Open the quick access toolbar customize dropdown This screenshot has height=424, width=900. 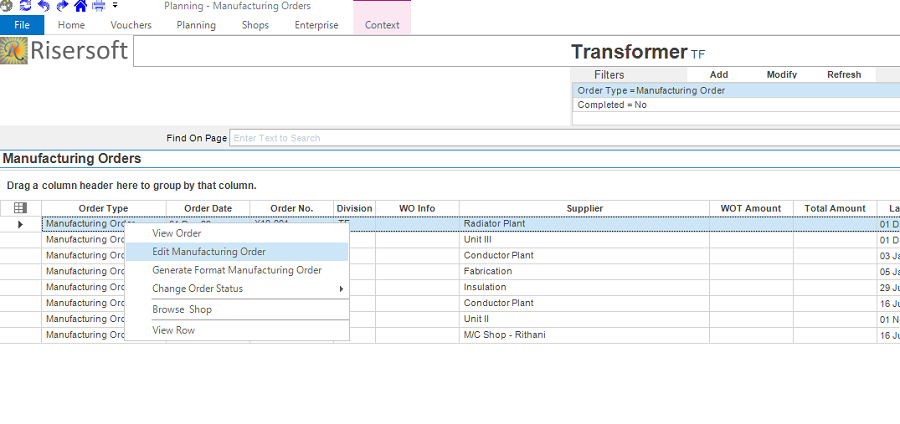coord(115,6)
